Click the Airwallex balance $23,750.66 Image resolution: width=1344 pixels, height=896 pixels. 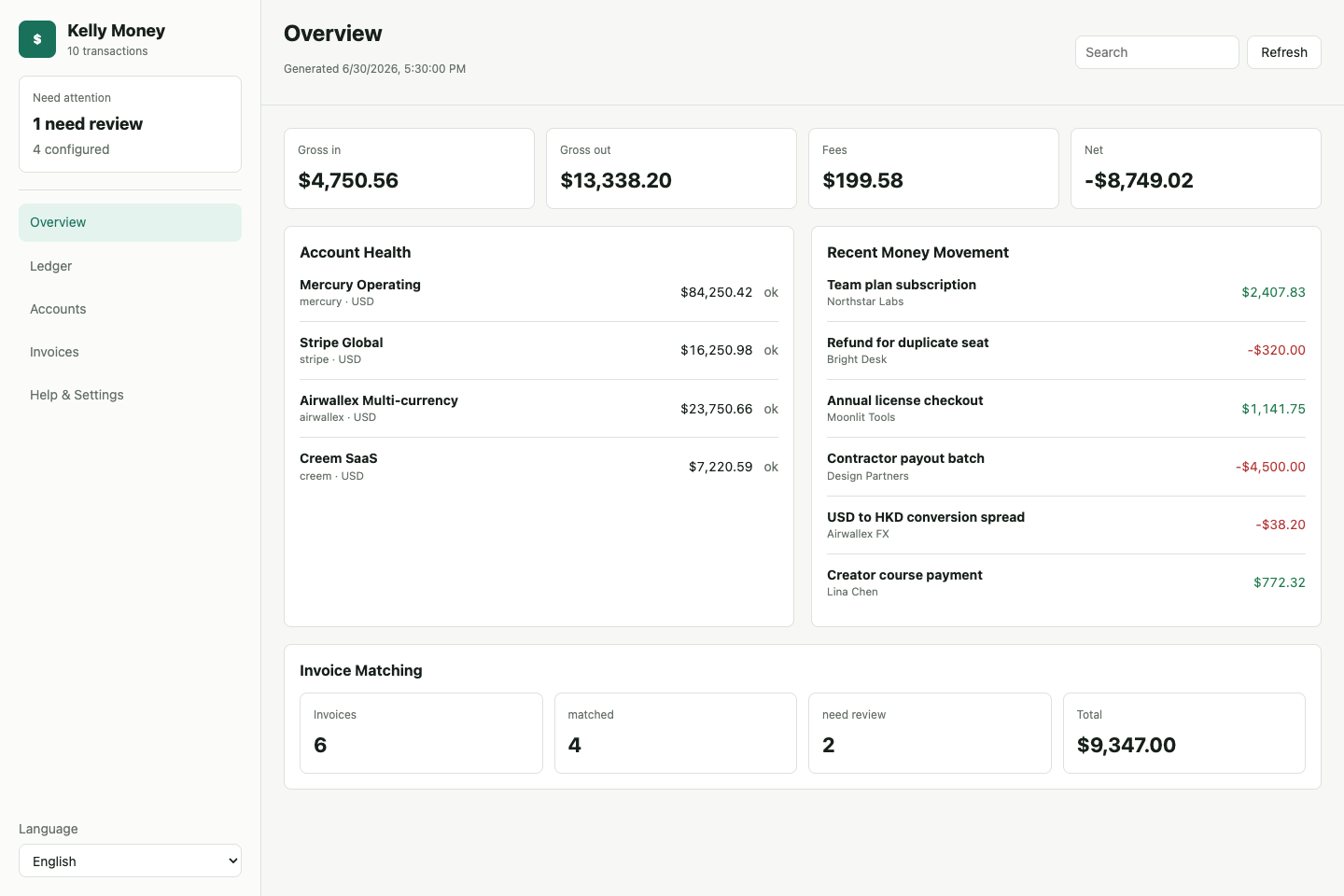[x=716, y=409]
